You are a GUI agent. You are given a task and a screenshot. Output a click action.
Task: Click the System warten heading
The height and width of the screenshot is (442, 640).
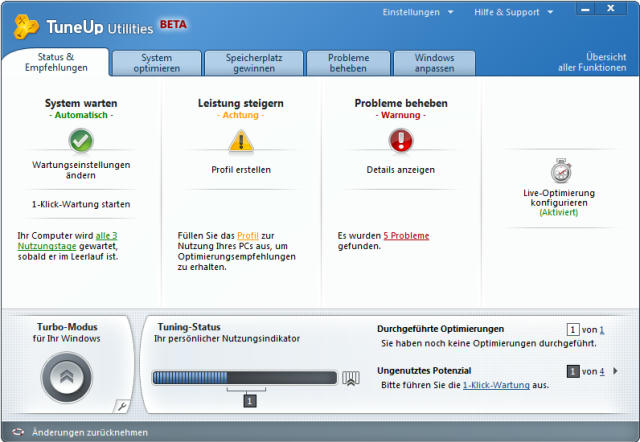[x=81, y=103]
